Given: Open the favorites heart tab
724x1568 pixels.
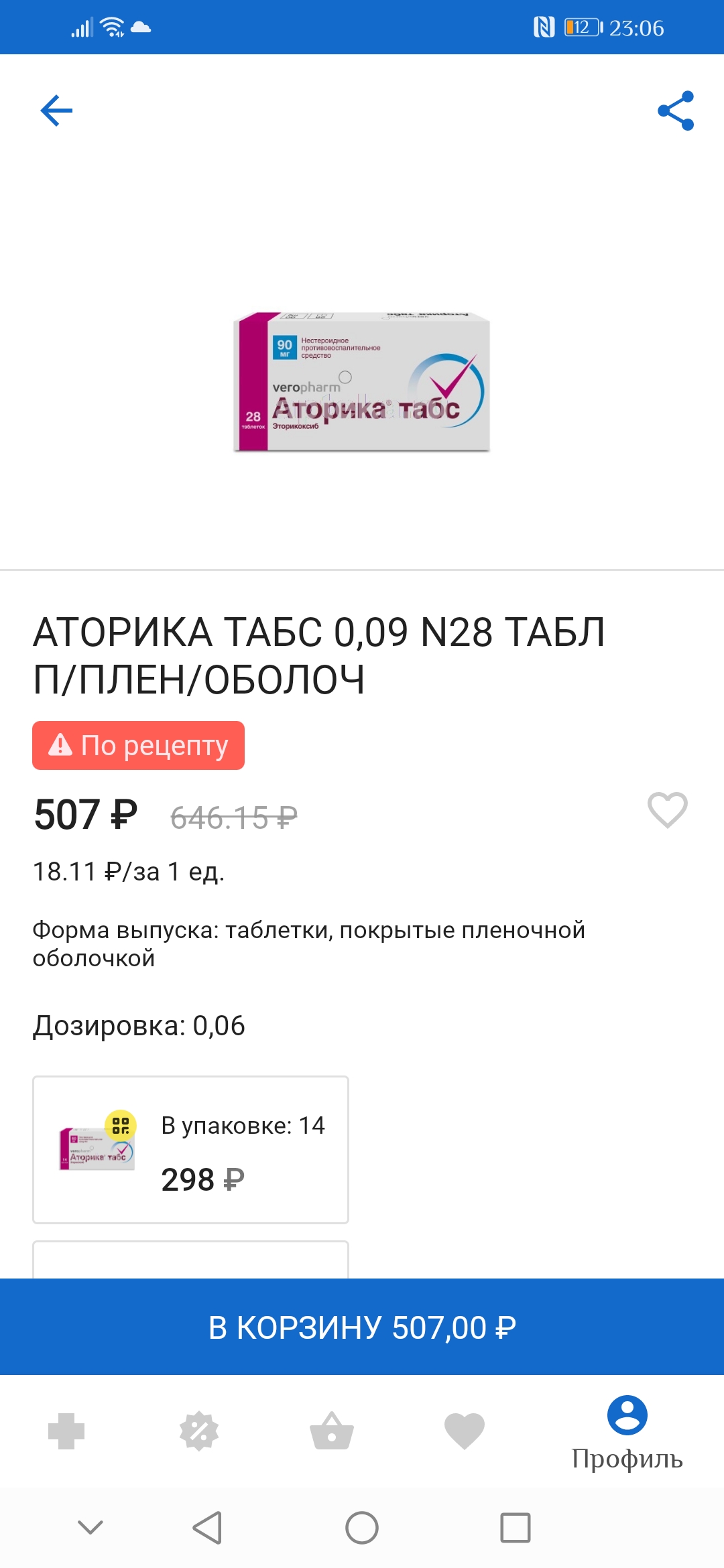Looking at the screenshot, I should [465, 1431].
